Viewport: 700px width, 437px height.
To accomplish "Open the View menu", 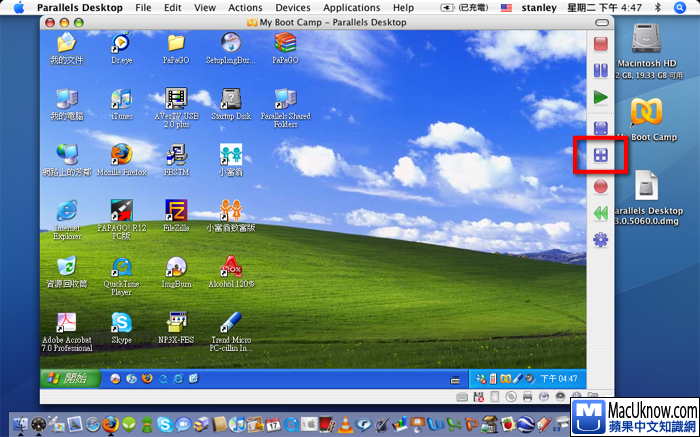I will [x=204, y=7].
